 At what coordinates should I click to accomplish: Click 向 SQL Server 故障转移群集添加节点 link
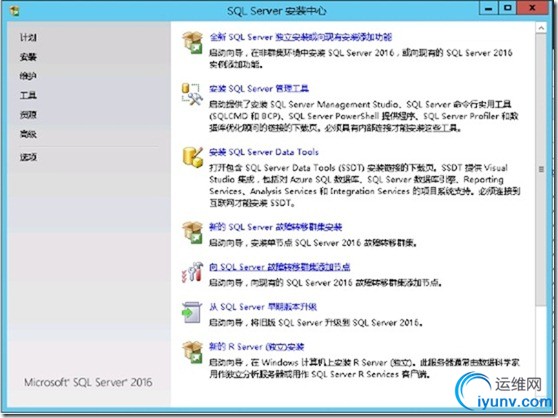[280, 267]
